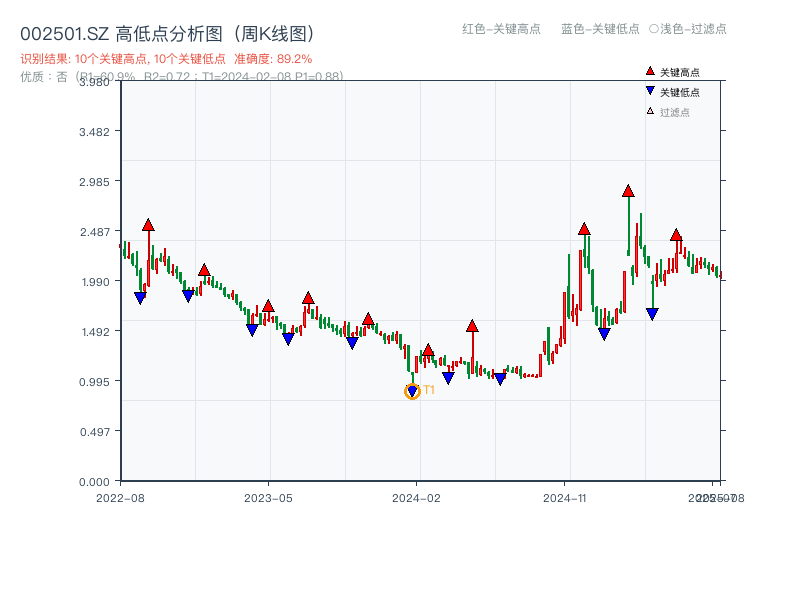Click the blue 关键低点 triangle legend icon
The height and width of the screenshot is (600, 800).
tap(650, 91)
